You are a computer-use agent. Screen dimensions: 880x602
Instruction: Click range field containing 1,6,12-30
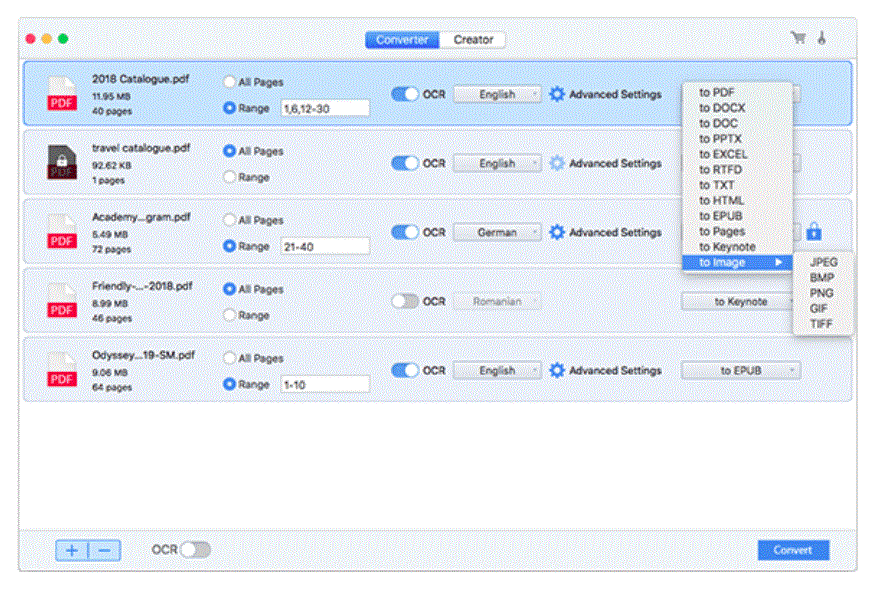326,108
